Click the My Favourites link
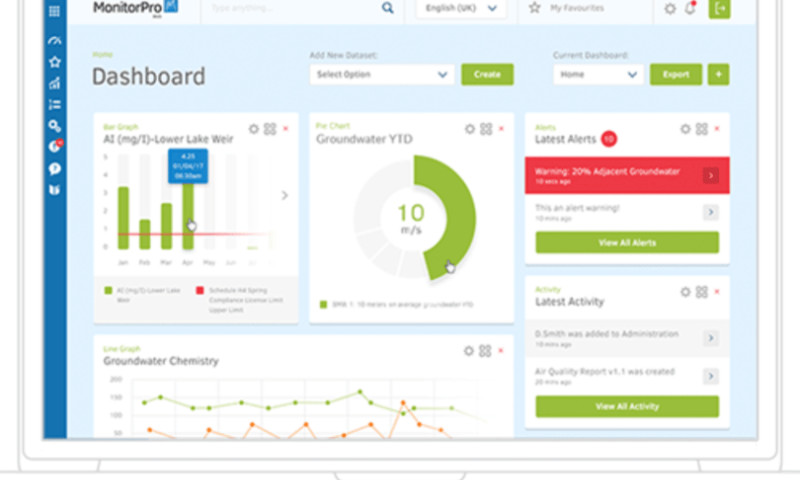Viewport: 800px width, 480px height. point(577,8)
